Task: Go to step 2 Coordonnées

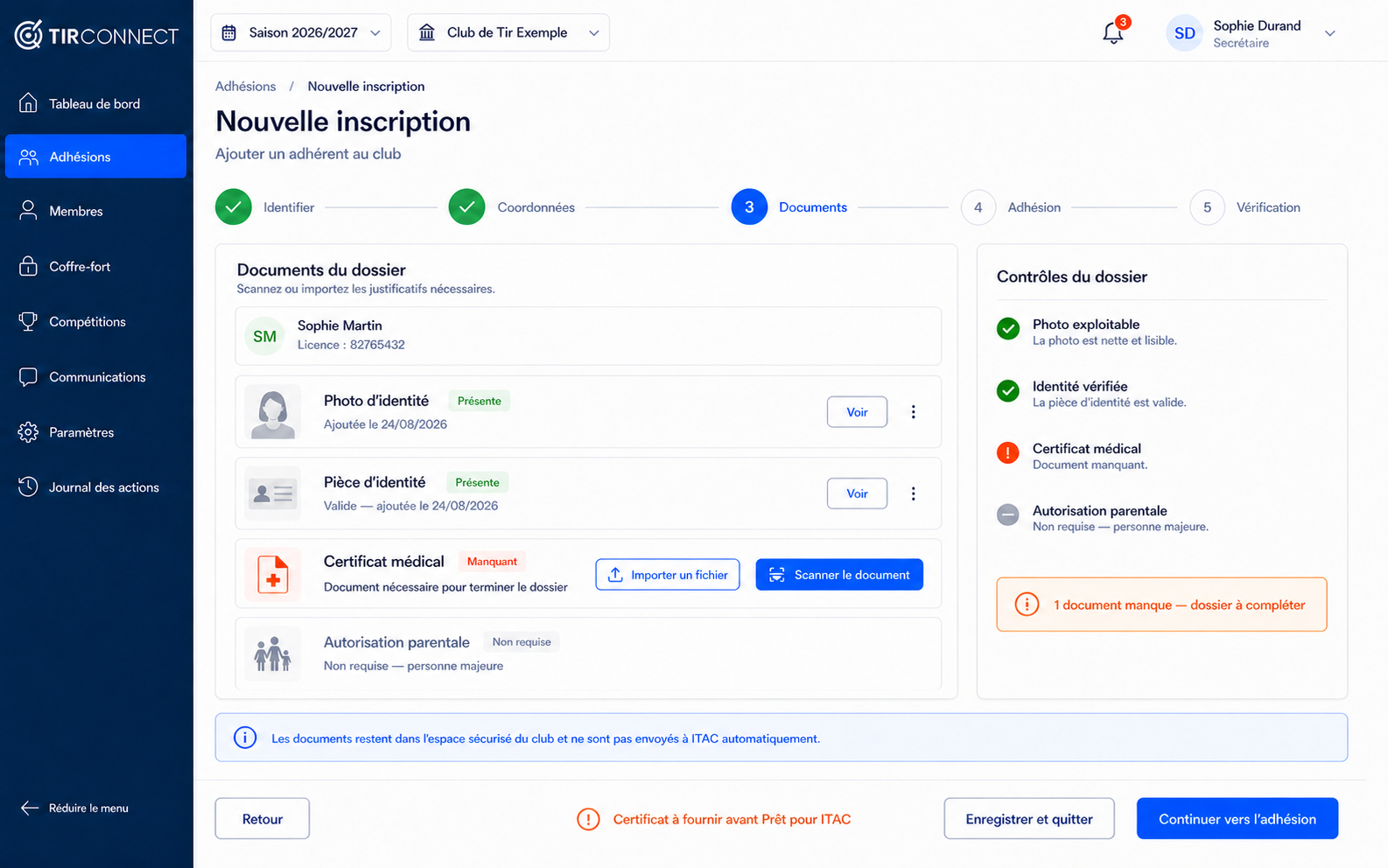Action: click(512, 207)
